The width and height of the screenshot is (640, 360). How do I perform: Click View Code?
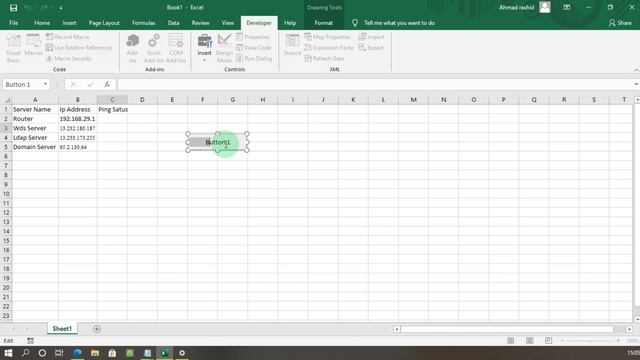coord(254,48)
